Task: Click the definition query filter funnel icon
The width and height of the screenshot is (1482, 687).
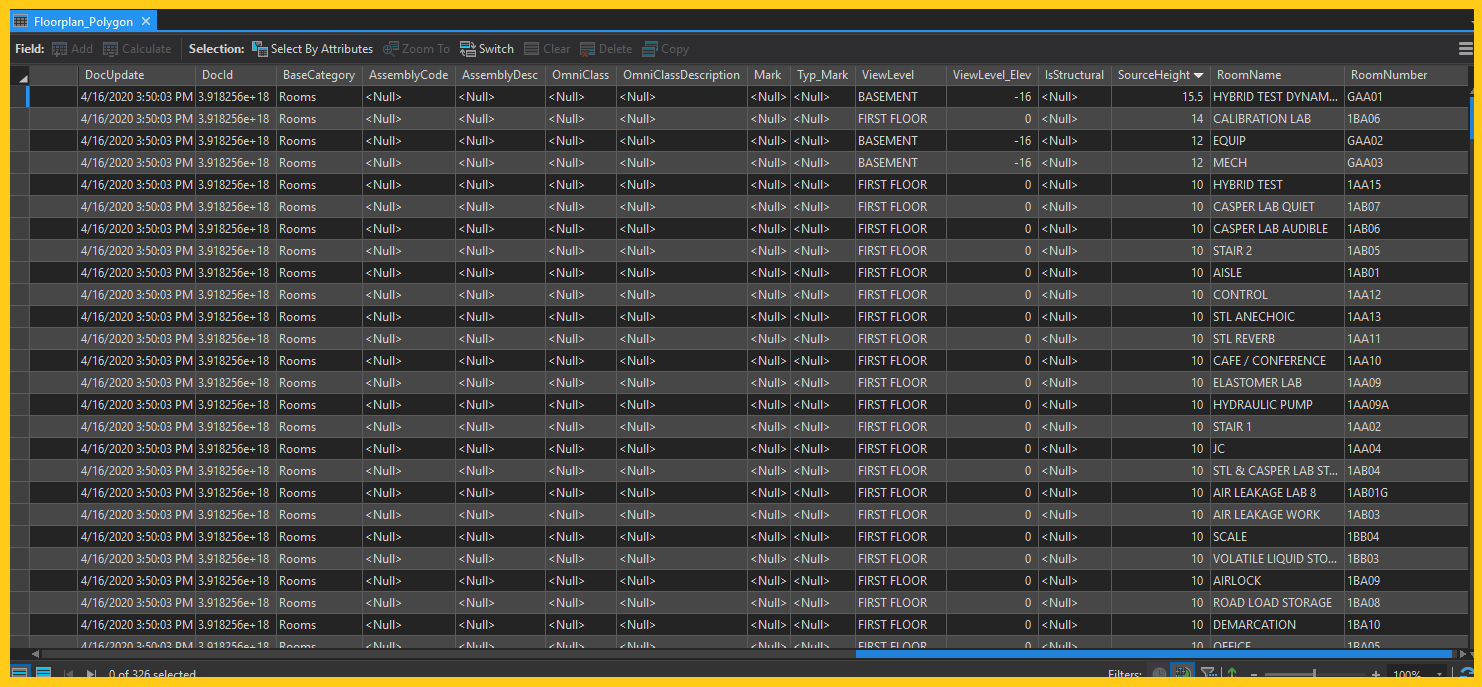Action: [1210, 672]
